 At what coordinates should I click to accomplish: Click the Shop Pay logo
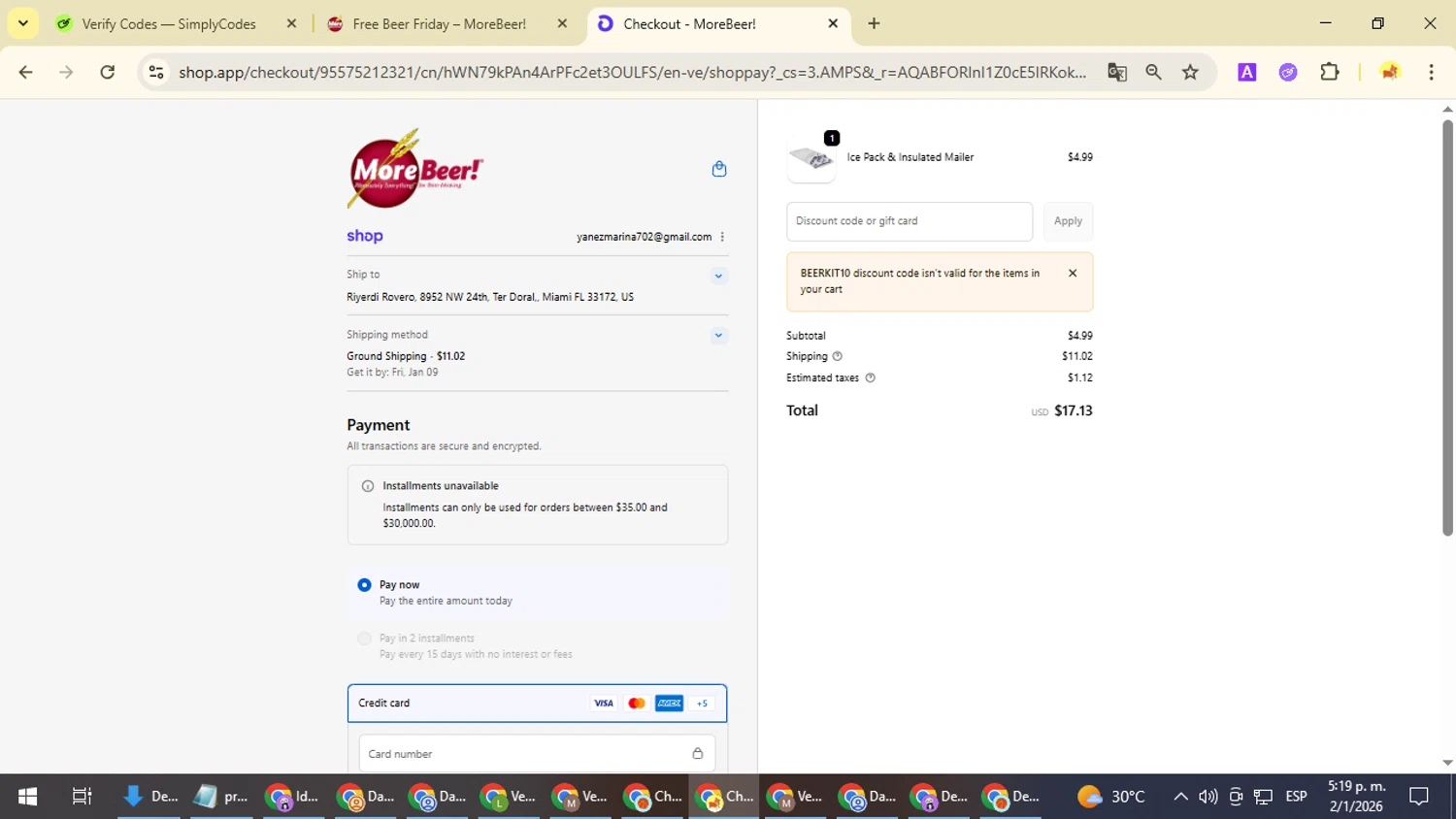click(365, 236)
